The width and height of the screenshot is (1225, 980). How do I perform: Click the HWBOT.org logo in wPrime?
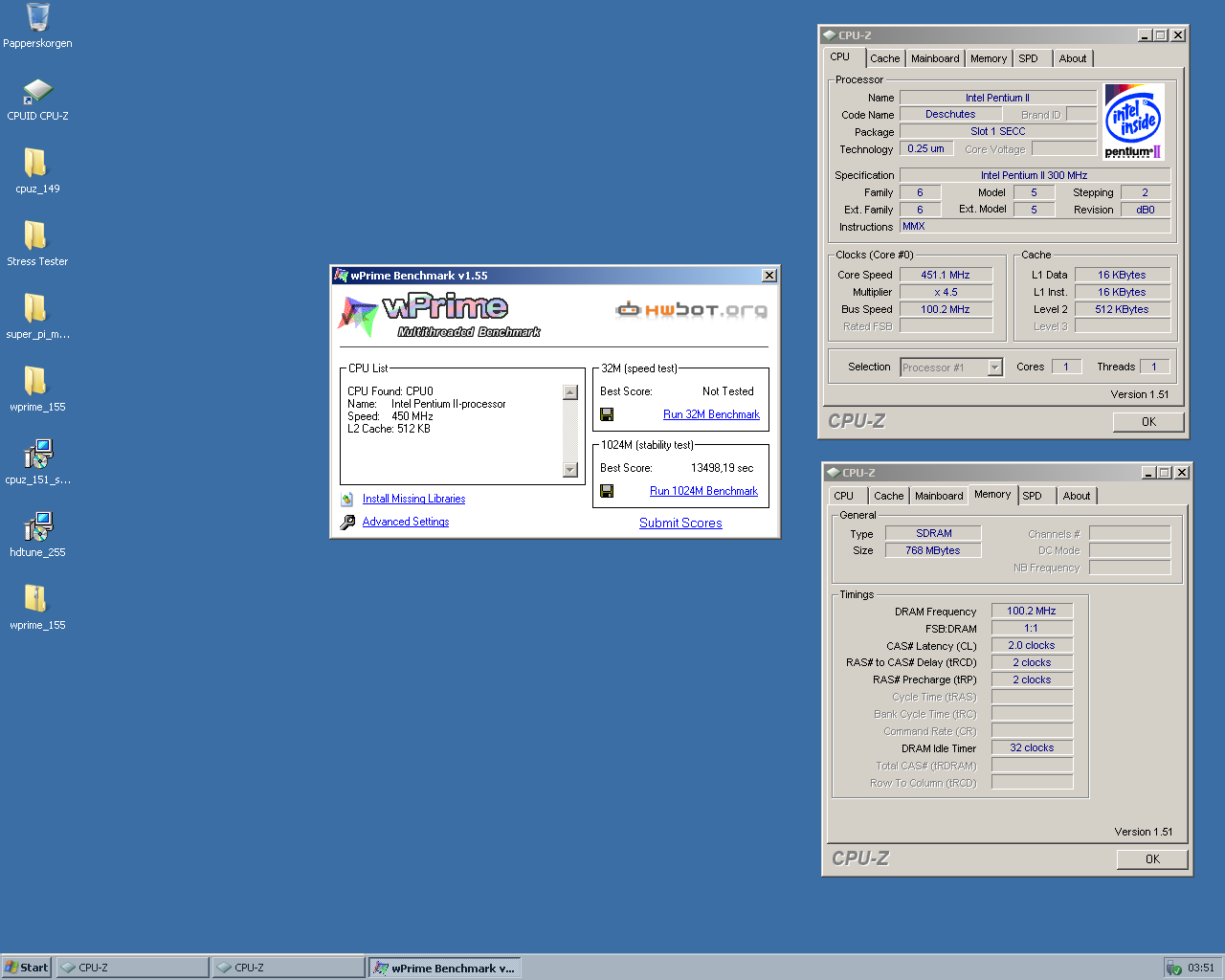[x=691, y=309]
